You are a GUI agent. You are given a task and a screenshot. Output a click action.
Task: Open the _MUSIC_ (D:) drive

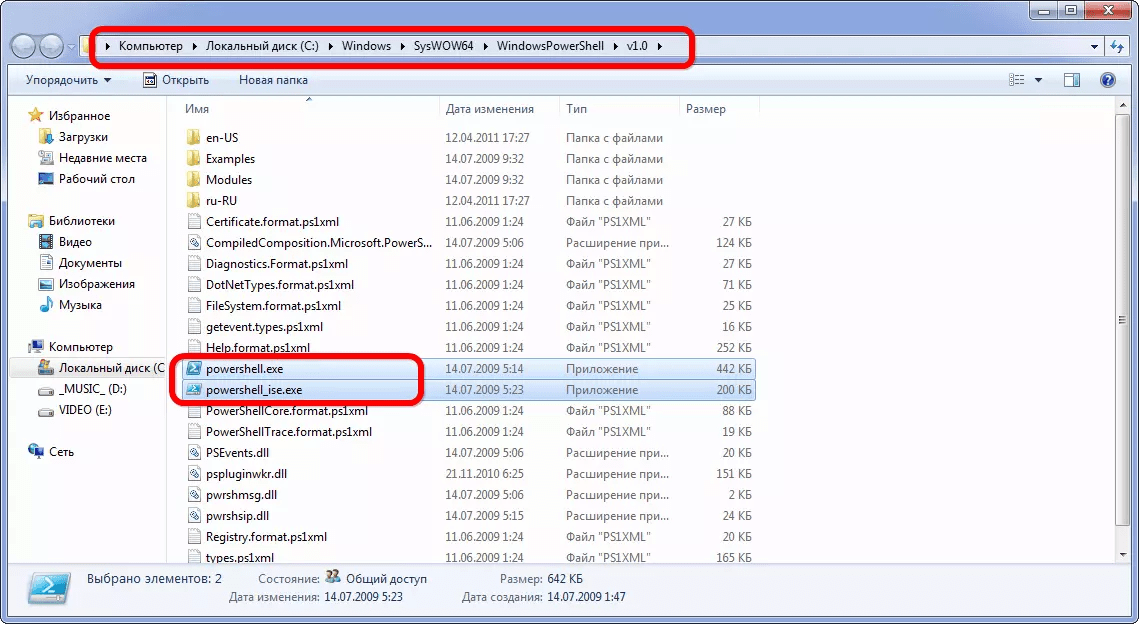click(x=92, y=389)
